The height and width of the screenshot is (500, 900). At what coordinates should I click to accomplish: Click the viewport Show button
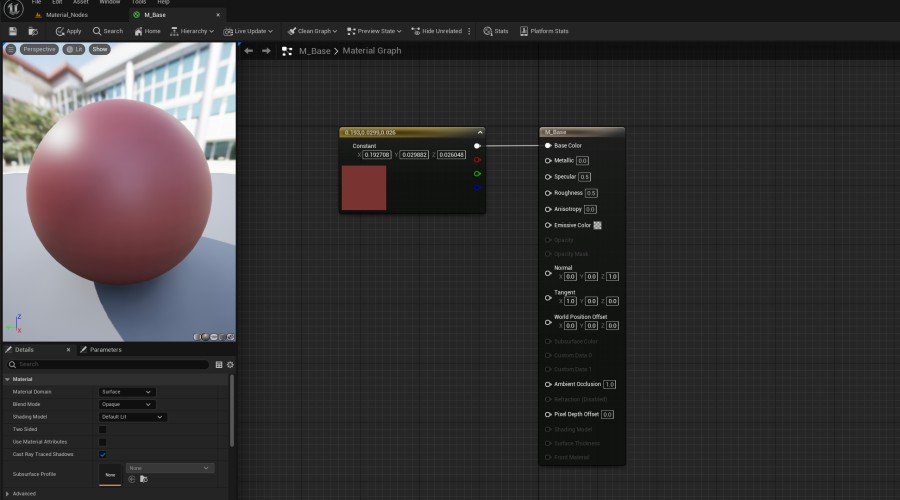point(100,49)
